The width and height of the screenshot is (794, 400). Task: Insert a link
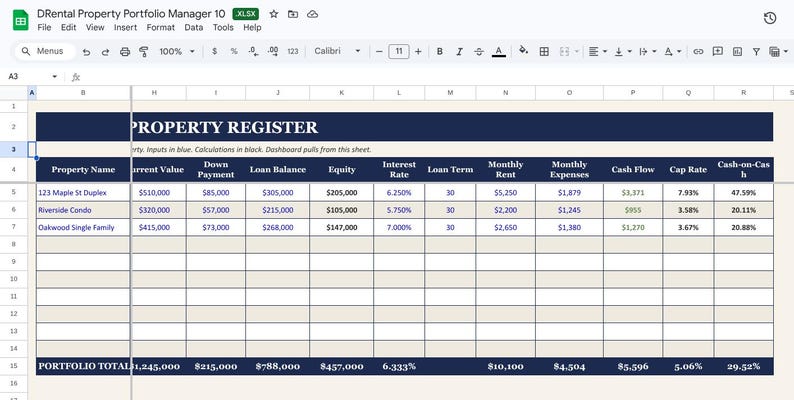point(698,51)
